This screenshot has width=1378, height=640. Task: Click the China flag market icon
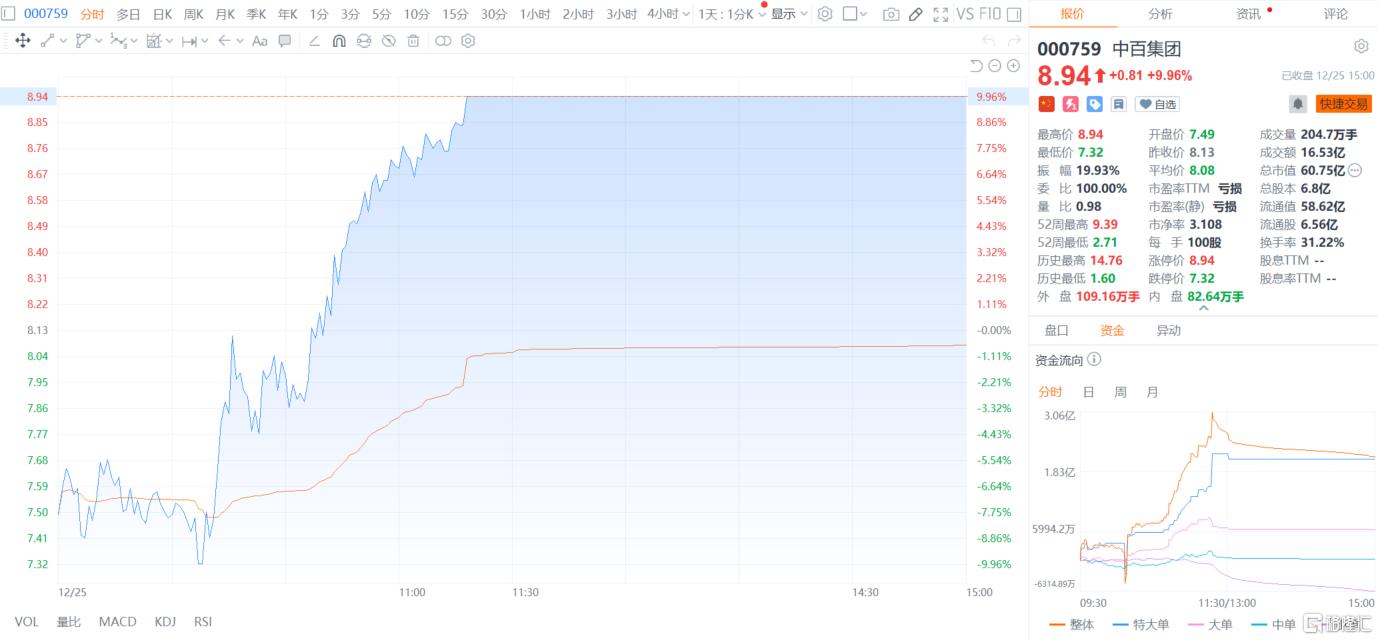tap(1047, 104)
